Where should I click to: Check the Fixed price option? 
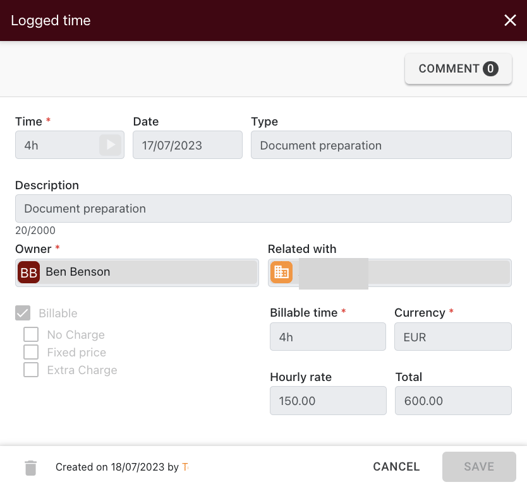point(31,352)
